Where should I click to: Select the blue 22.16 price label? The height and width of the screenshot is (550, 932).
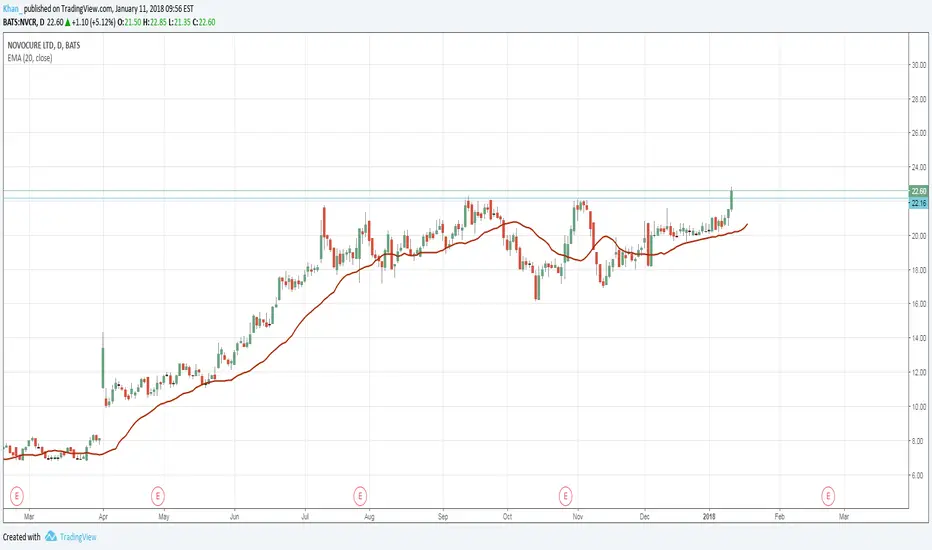(918, 203)
